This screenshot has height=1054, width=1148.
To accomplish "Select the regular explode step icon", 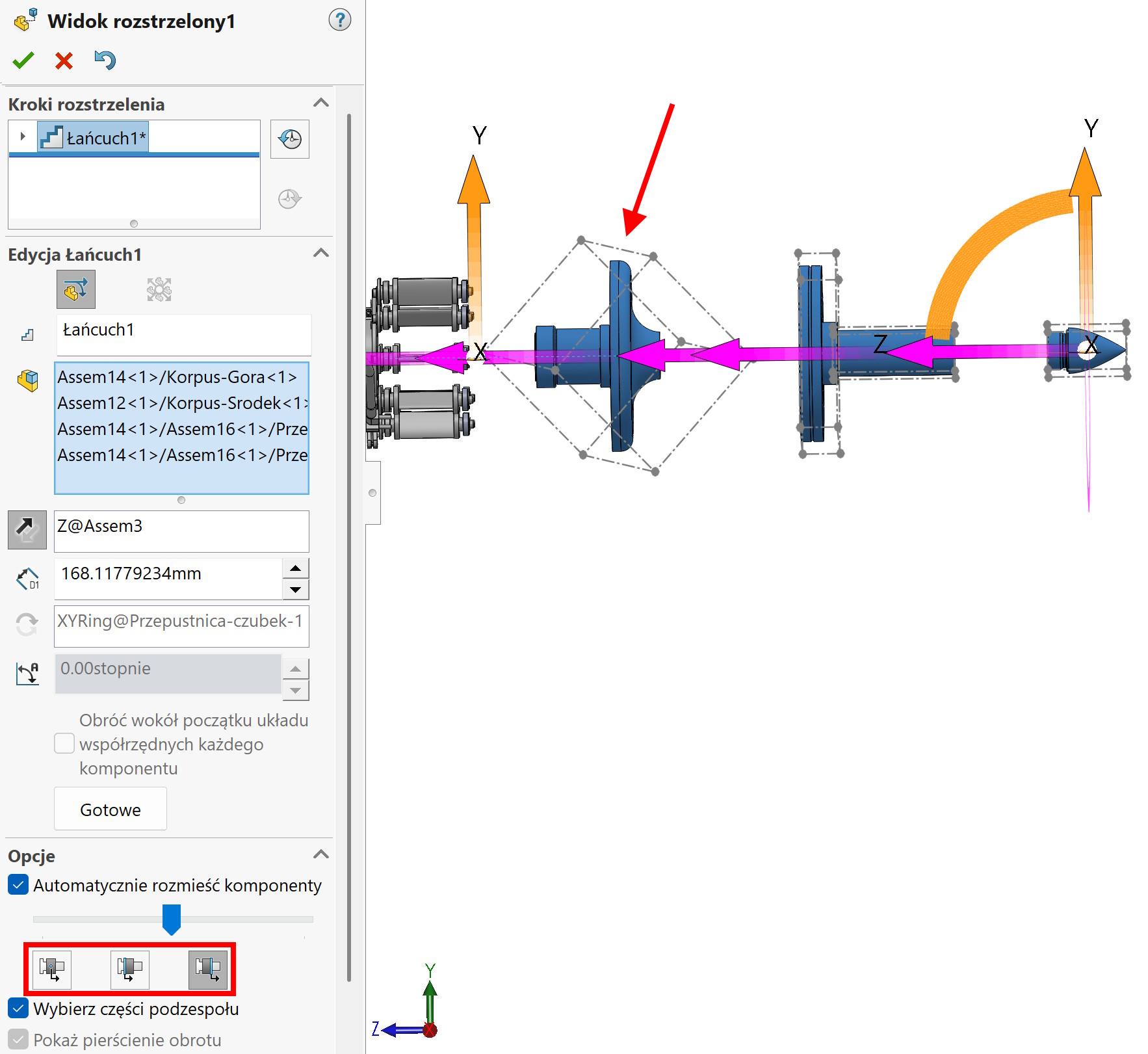I will (76, 289).
